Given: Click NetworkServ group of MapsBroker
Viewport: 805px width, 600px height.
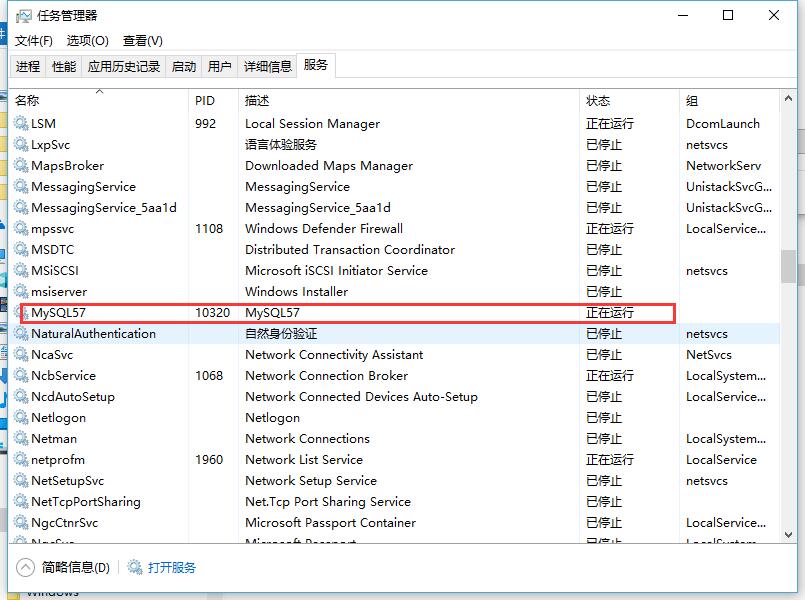Looking at the screenshot, I should (x=723, y=165).
